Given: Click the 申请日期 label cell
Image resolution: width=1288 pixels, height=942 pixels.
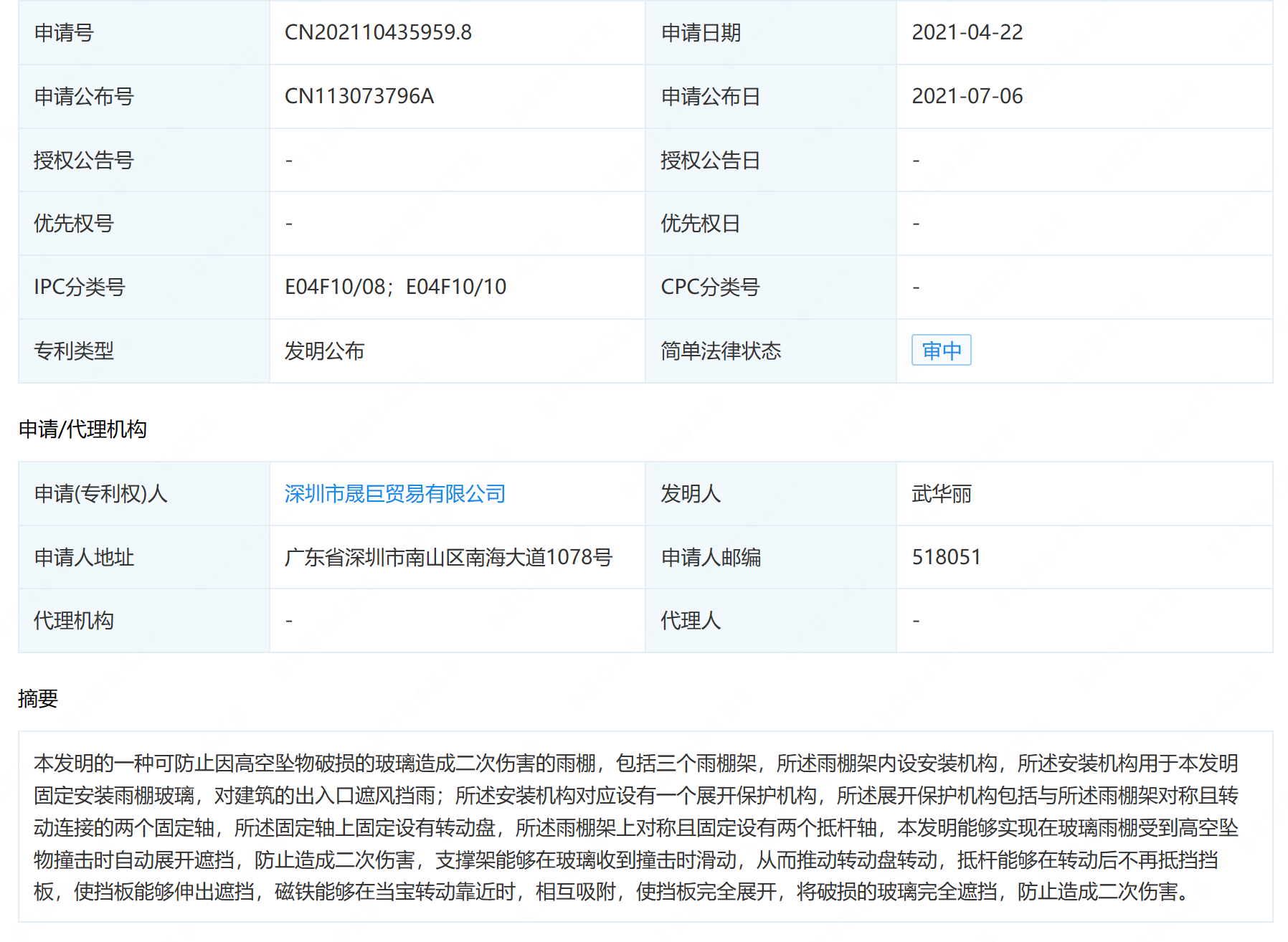Looking at the screenshot, I should (771, 33).
